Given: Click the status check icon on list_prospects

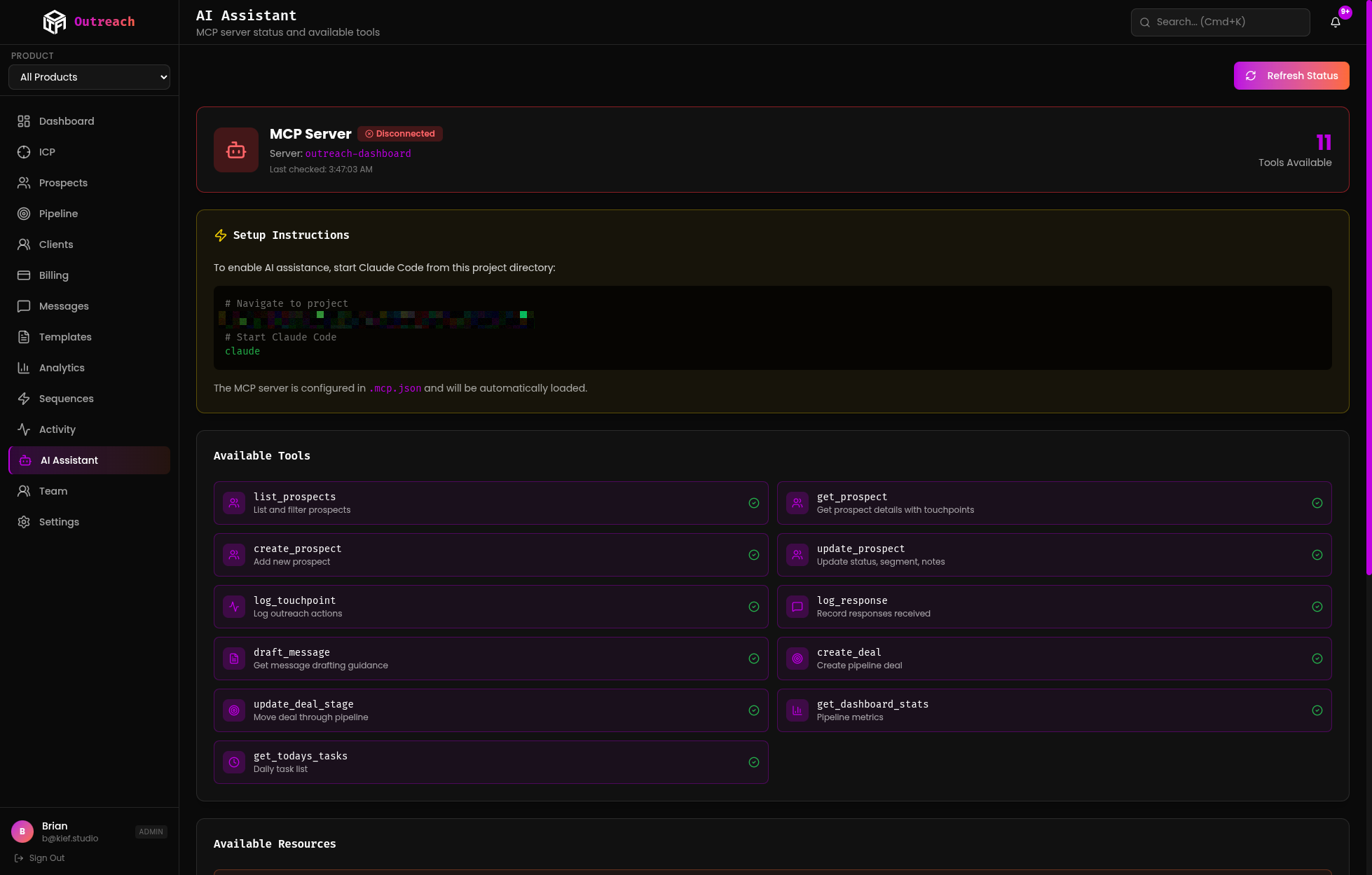Looking at the screenshot, I should 754,503.
